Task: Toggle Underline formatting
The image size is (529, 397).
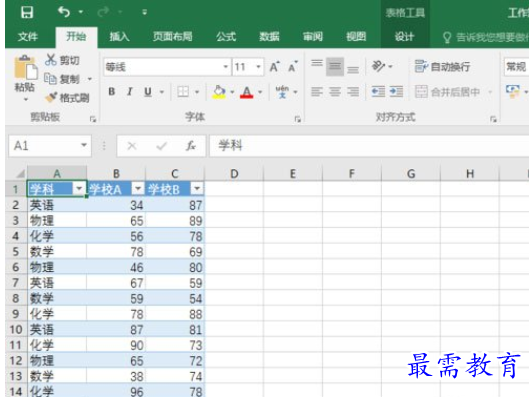Action: (x=148, y=92)
